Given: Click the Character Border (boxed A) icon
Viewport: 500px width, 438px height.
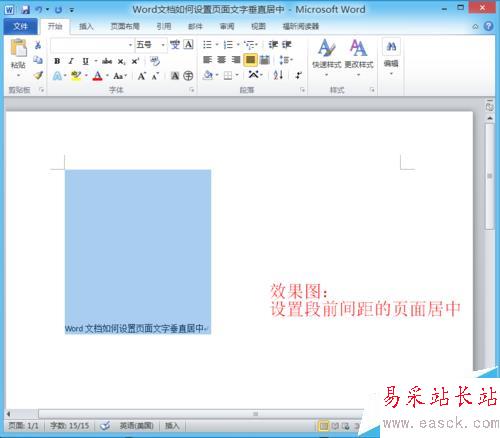Looking at the screenshot, I should tap(189, 45).
